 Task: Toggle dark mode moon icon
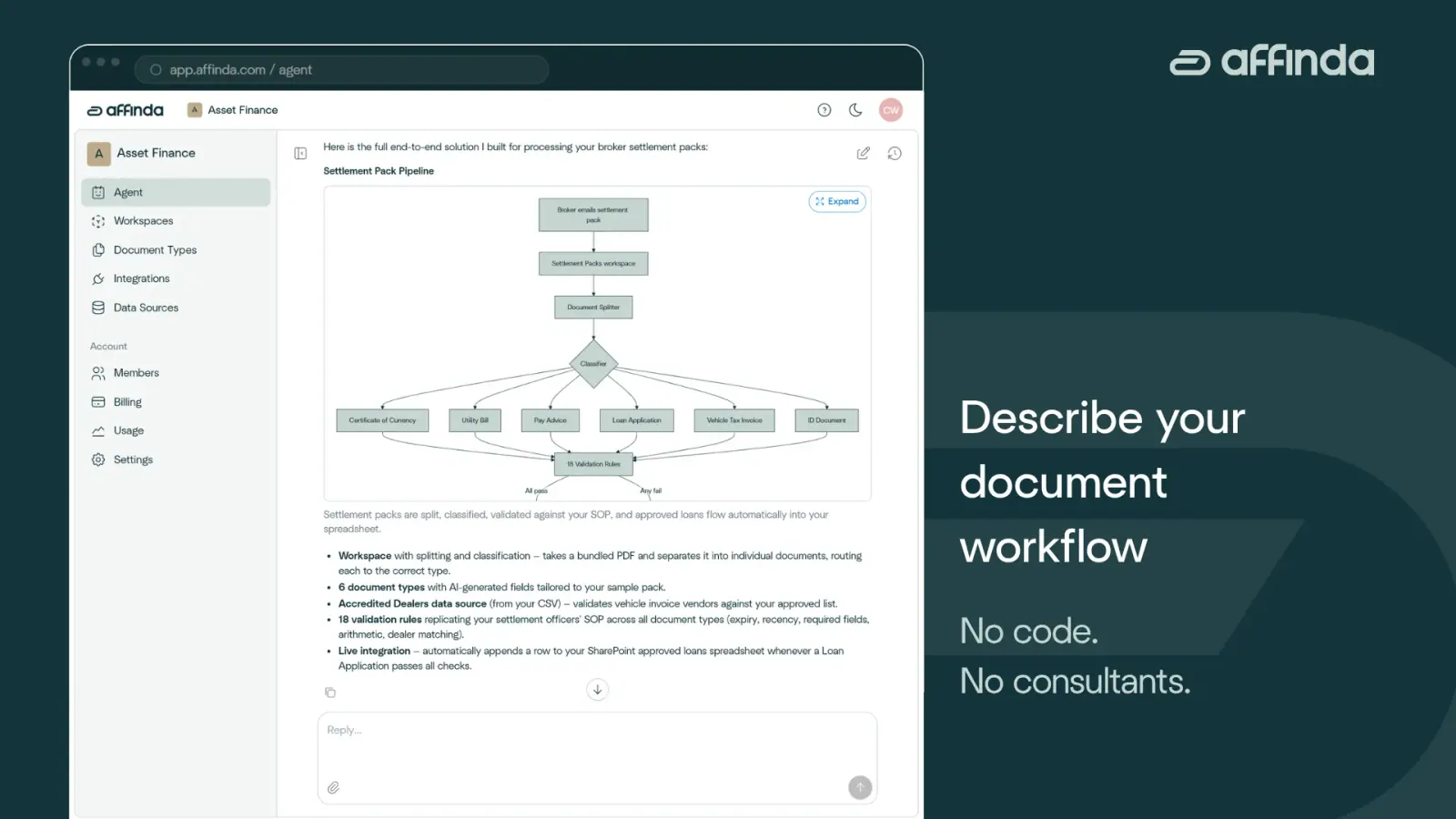(855, 110)
